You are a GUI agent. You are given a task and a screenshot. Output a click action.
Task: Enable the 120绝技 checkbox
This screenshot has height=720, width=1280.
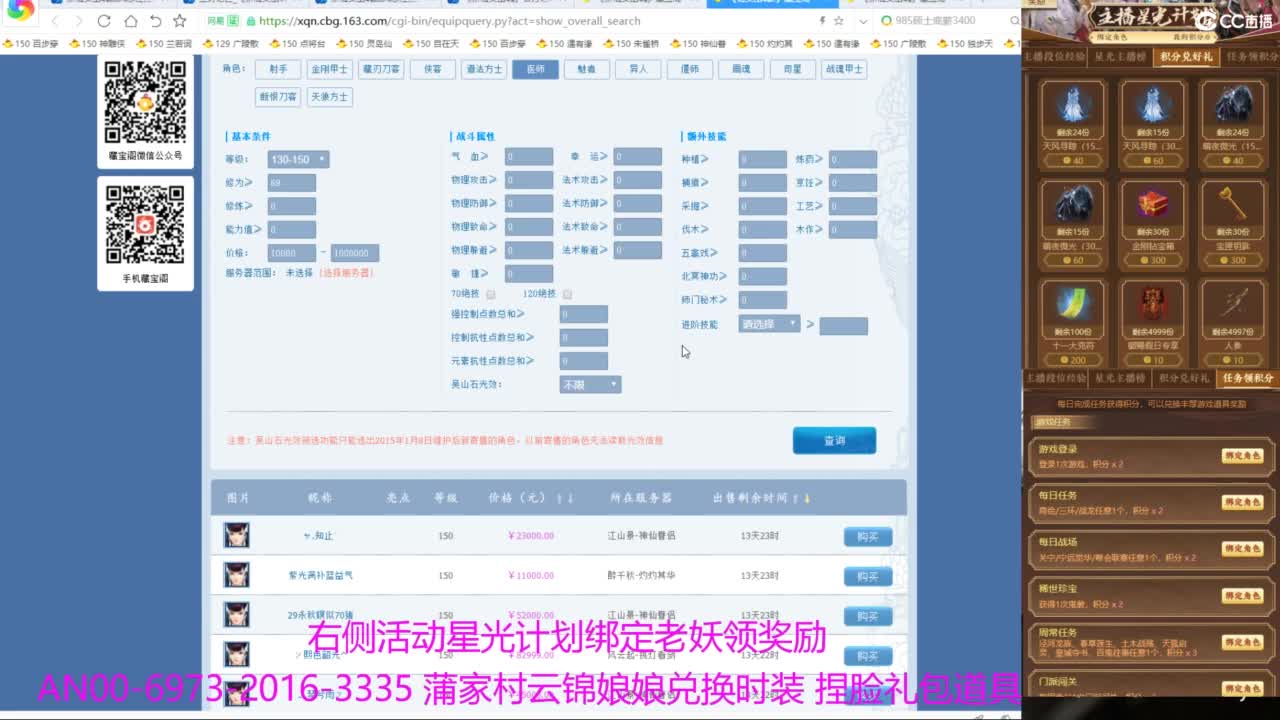click(567, 295)
